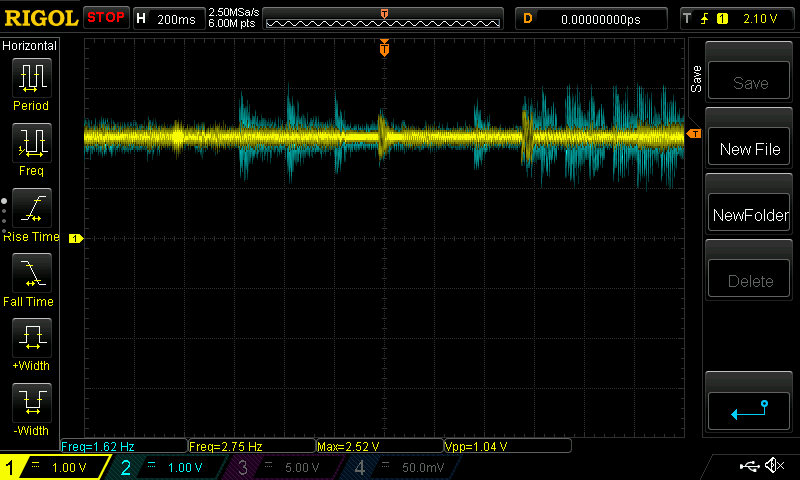
Task: Click the trigger level marker at right edge
Action: [x=694, y=134]
